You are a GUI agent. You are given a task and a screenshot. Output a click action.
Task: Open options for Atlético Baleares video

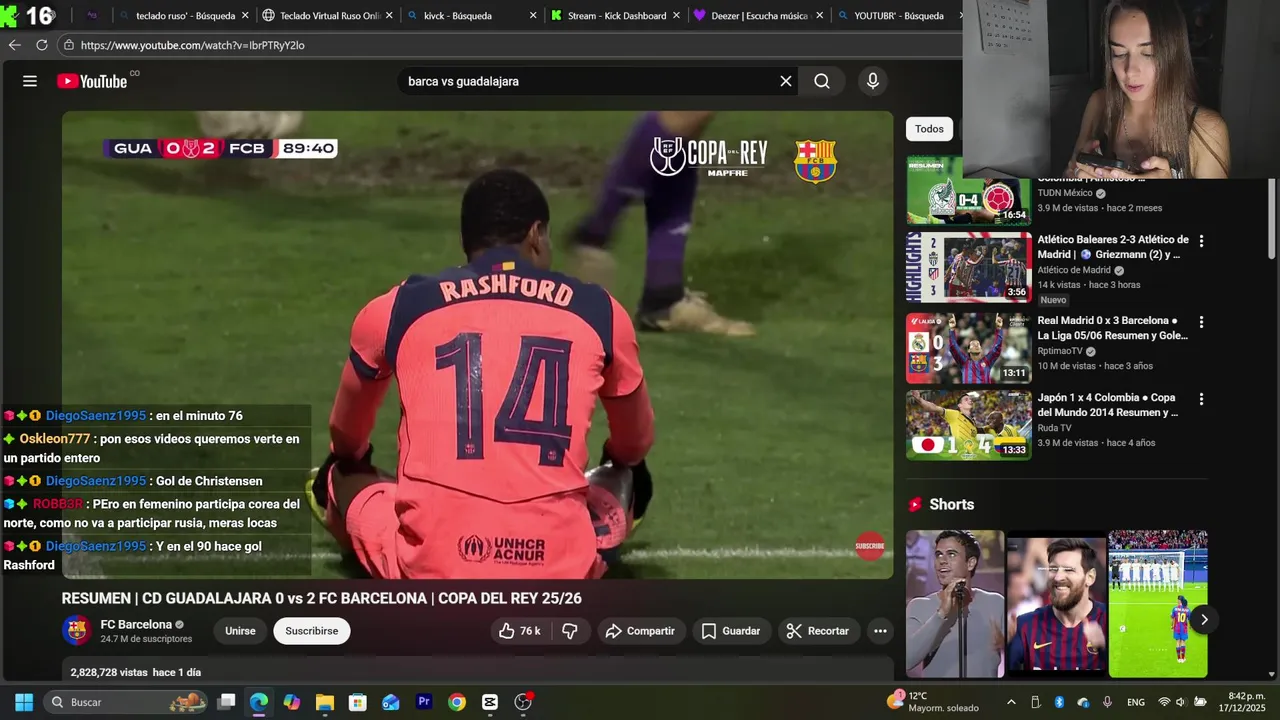tap(1202, 241)
